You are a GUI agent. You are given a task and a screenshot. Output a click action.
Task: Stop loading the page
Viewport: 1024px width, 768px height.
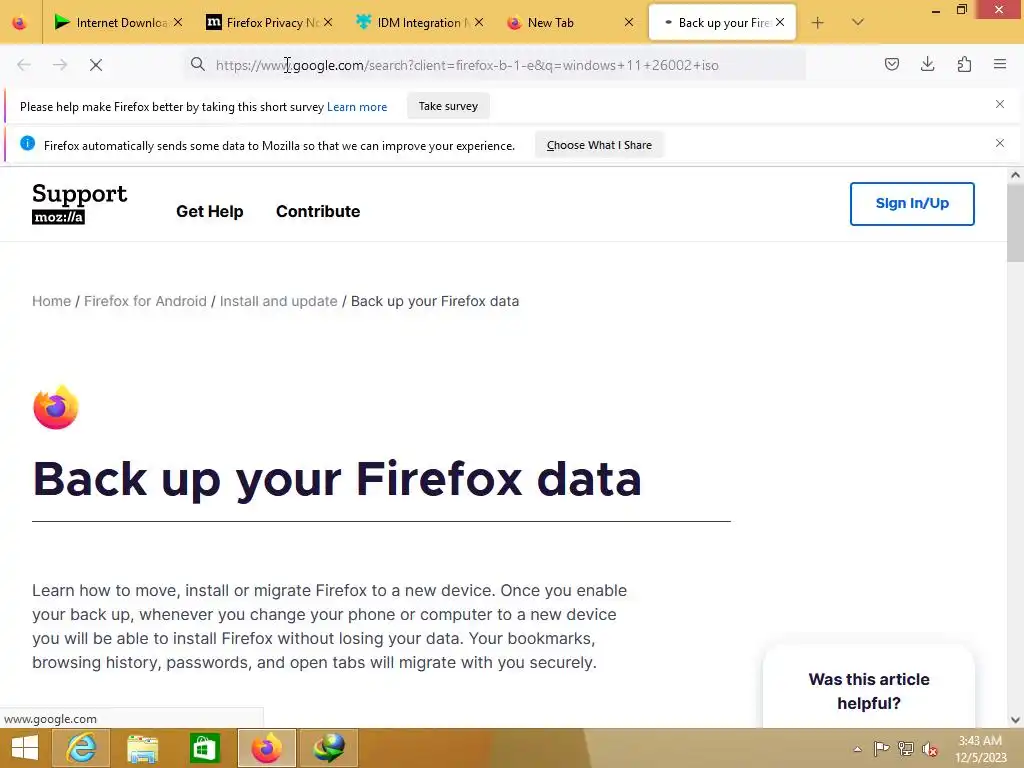tap(96, 65)
